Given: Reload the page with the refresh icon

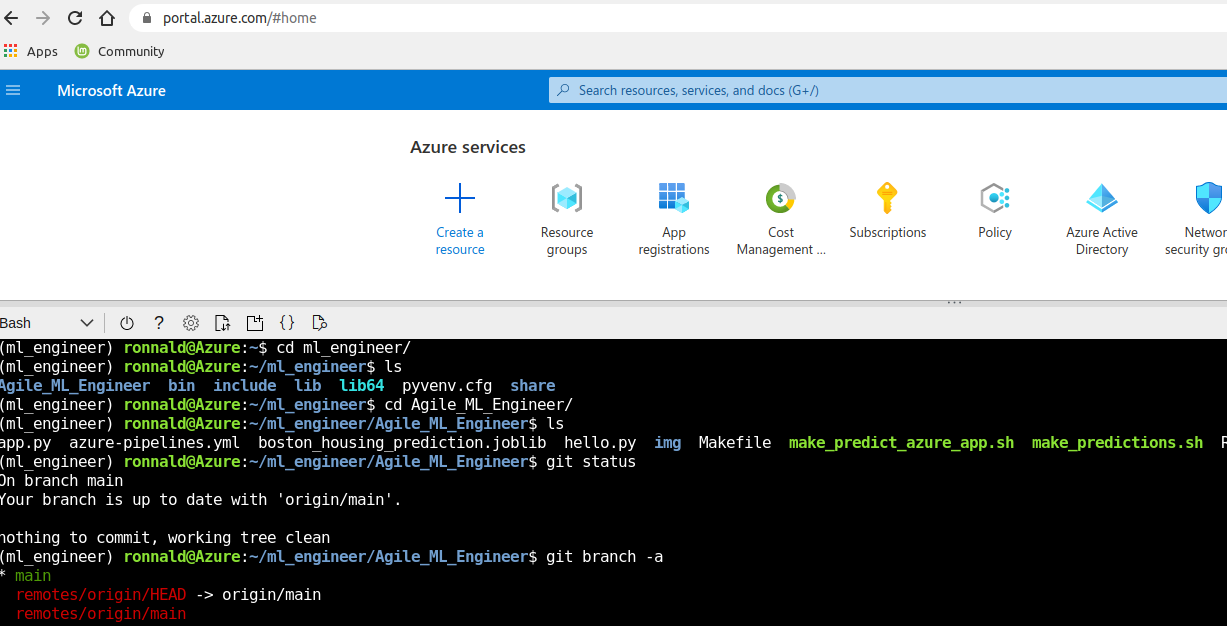Looking at the screenshot, I should [75, 18].
